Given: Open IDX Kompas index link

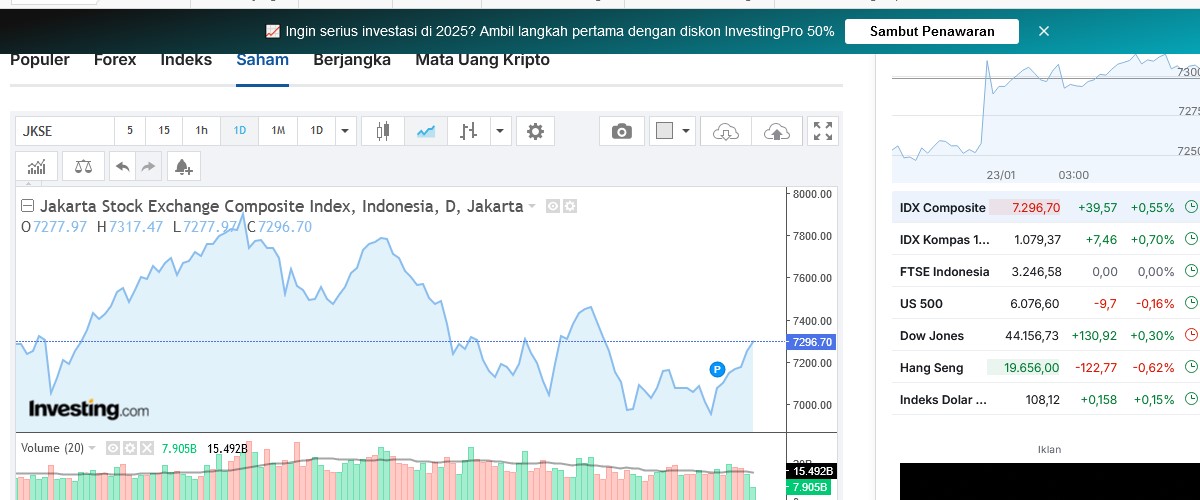Looking at the screenshot, I should point(945,239).
